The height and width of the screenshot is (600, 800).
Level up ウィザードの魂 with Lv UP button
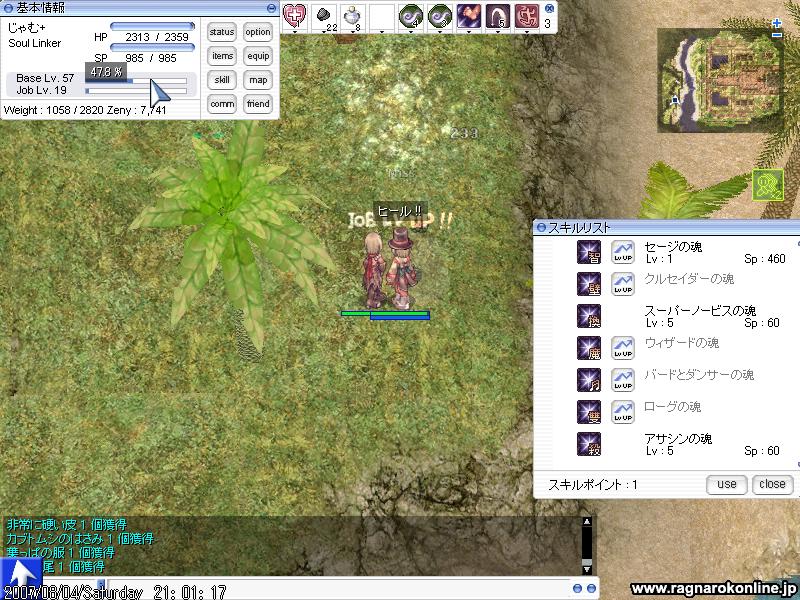(x=623, y=348)
